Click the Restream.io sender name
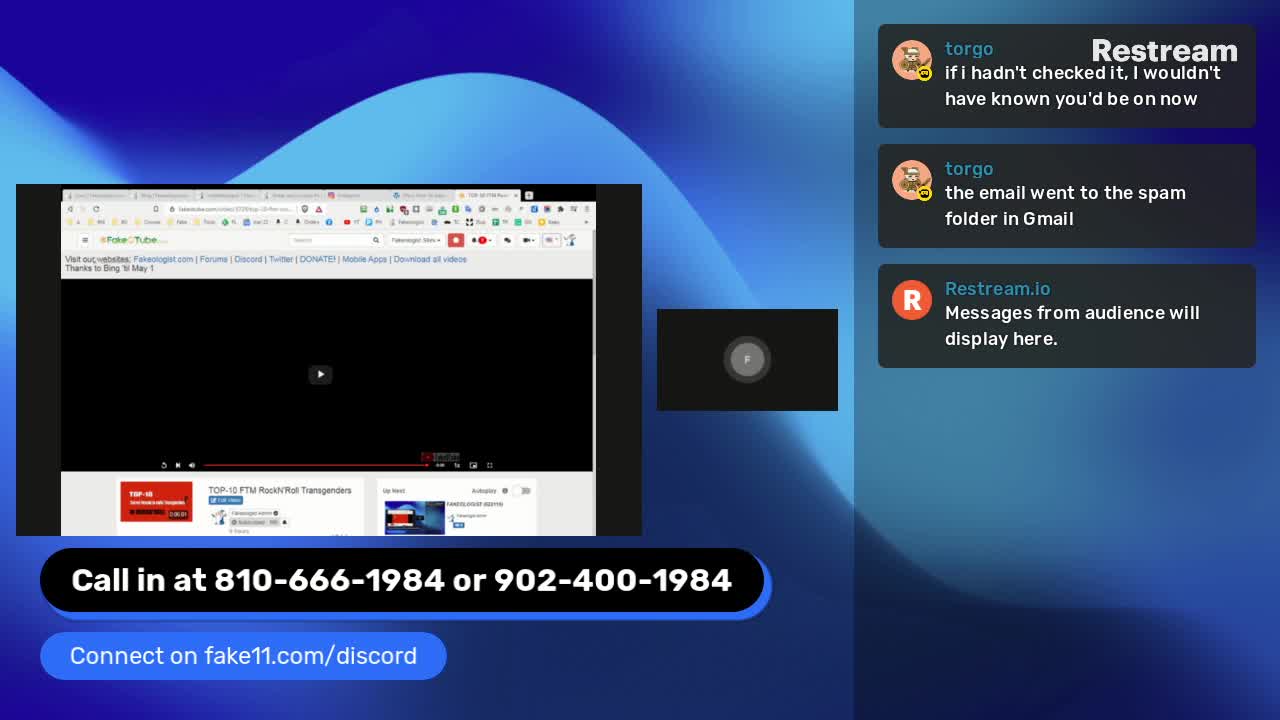The width and height of the screenshot is (1280, 720). 998,289
